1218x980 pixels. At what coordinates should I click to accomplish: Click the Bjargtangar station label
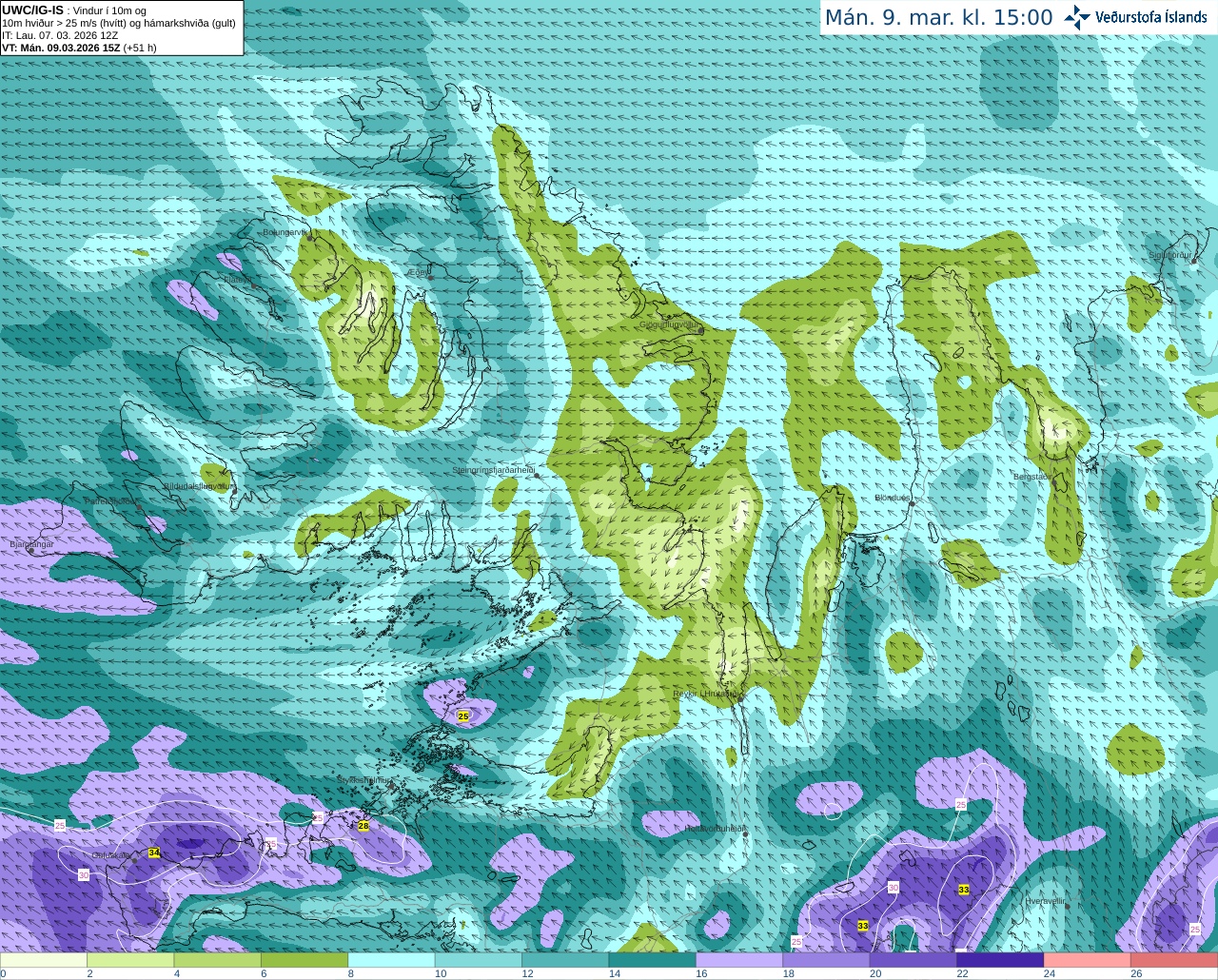click(32, 544)
